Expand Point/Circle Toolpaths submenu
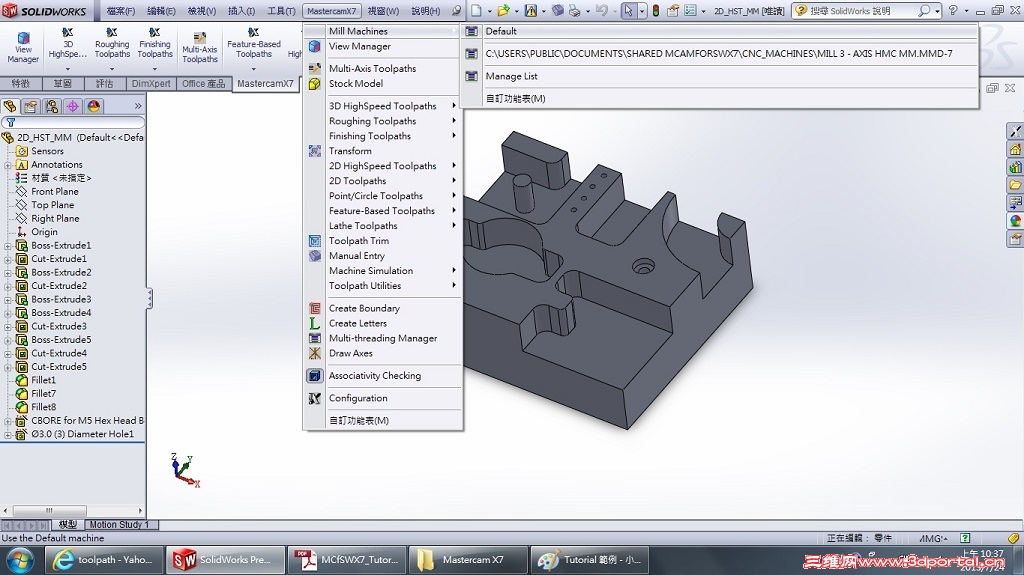Viewport: 1024px width, 575px height. [384, 196]
